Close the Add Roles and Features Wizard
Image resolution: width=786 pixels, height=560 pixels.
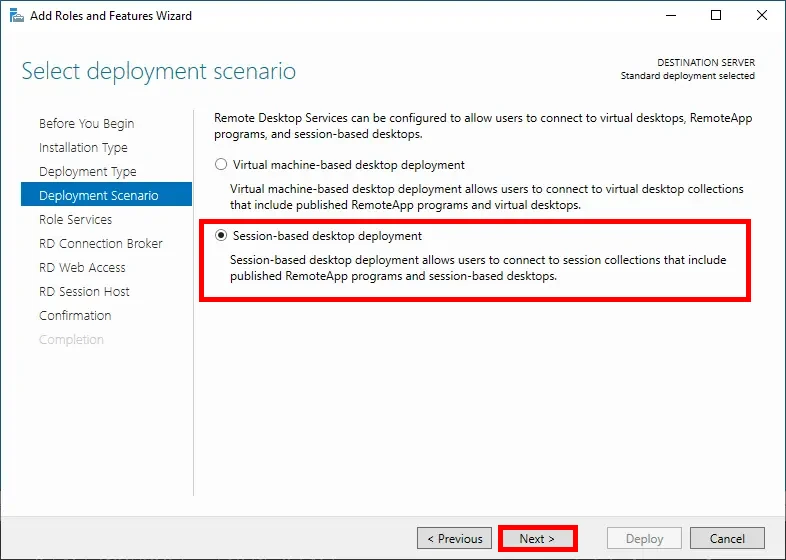point(762,16)
